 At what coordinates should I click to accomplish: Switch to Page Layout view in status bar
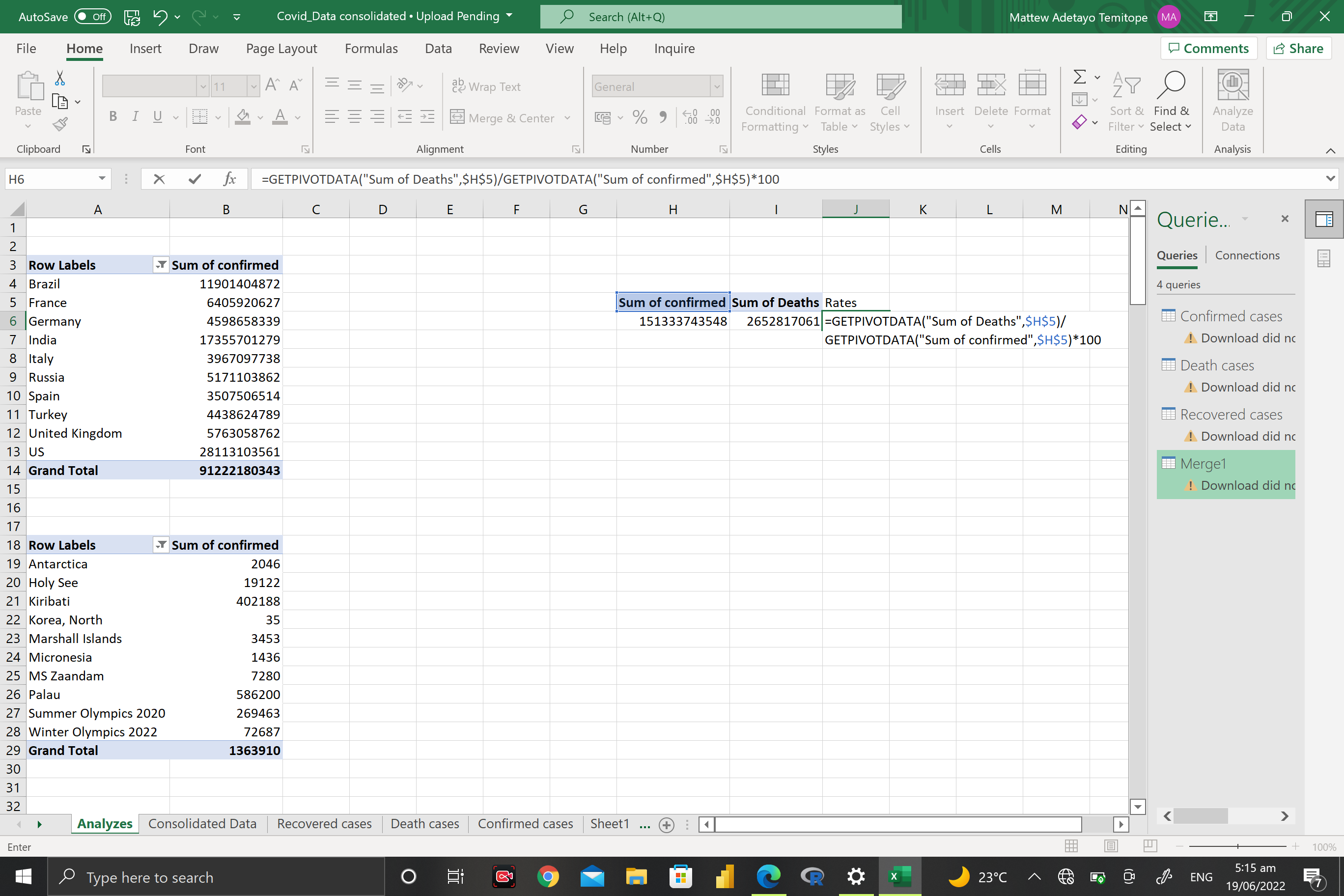click(1111, 846)
